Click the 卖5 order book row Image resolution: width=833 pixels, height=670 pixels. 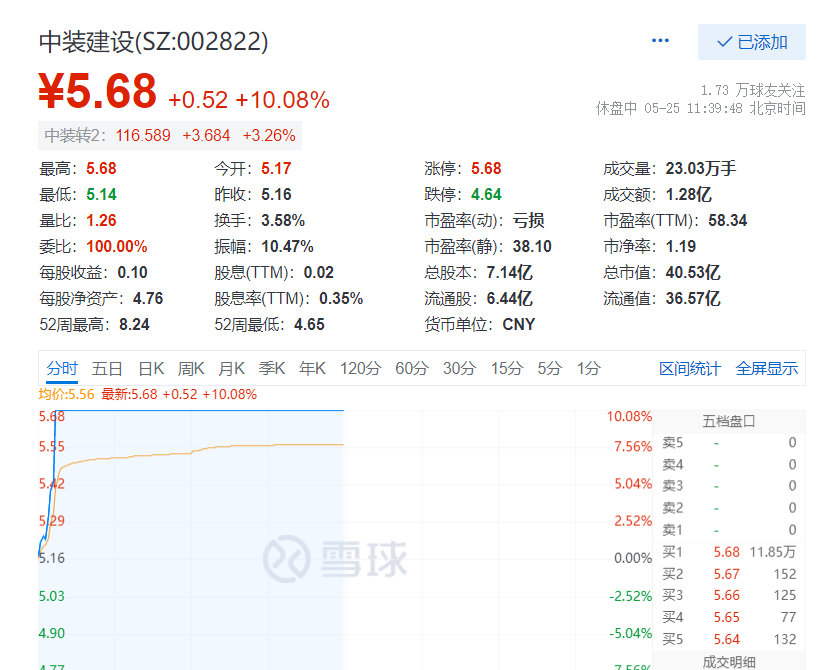pyautogui.click(x=729, y=443)
